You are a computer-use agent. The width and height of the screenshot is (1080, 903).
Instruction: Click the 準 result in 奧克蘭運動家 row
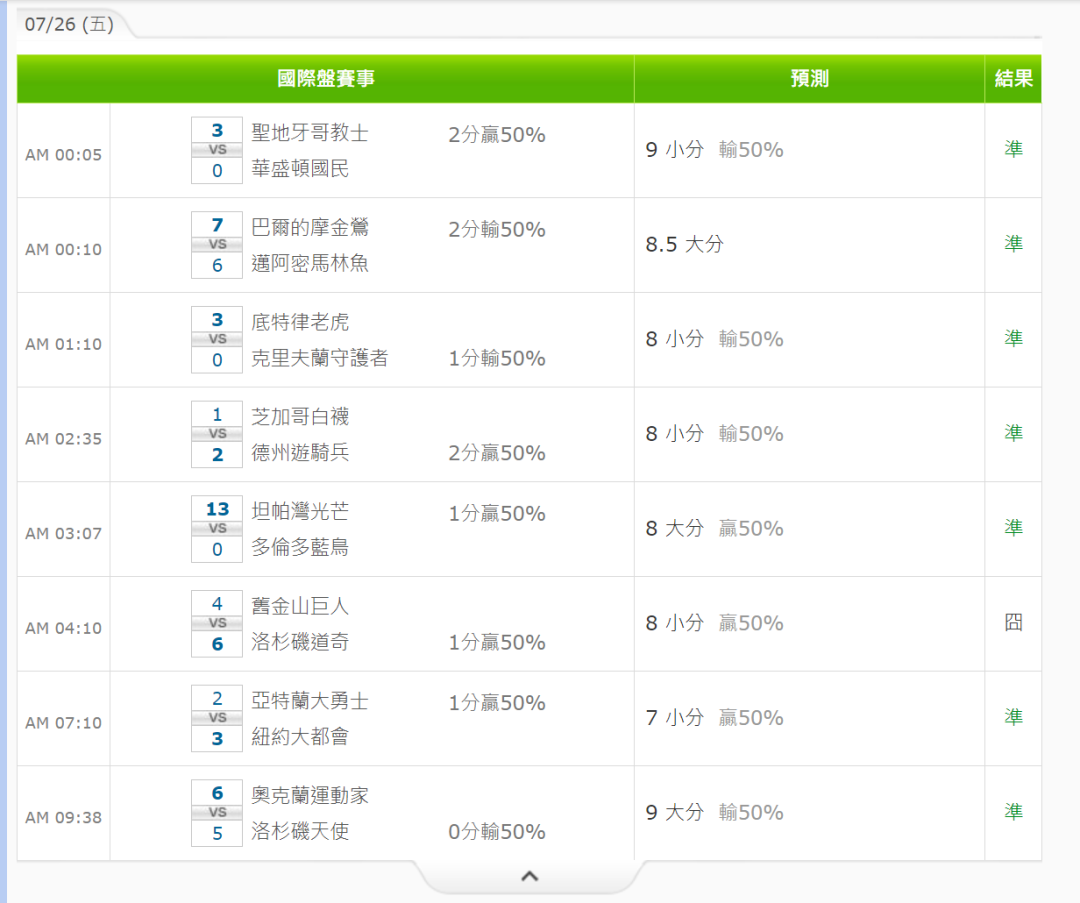pyautogui.click(x=1013, y=811)
